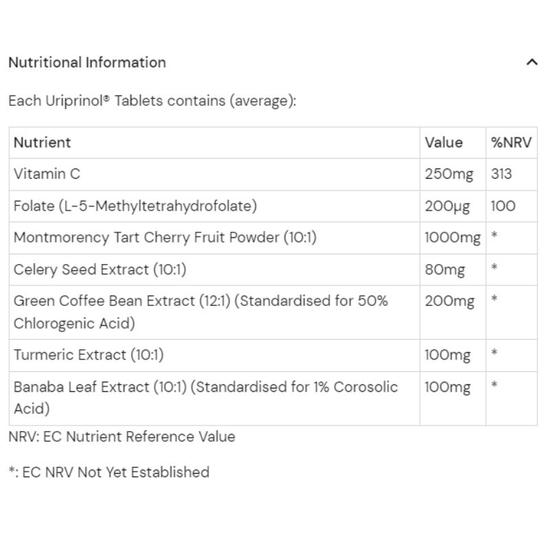Click the asterisk in the Turmeric row
Viewport: 550px width, 550px height.
pyautogui.click(x=494, y=352)
